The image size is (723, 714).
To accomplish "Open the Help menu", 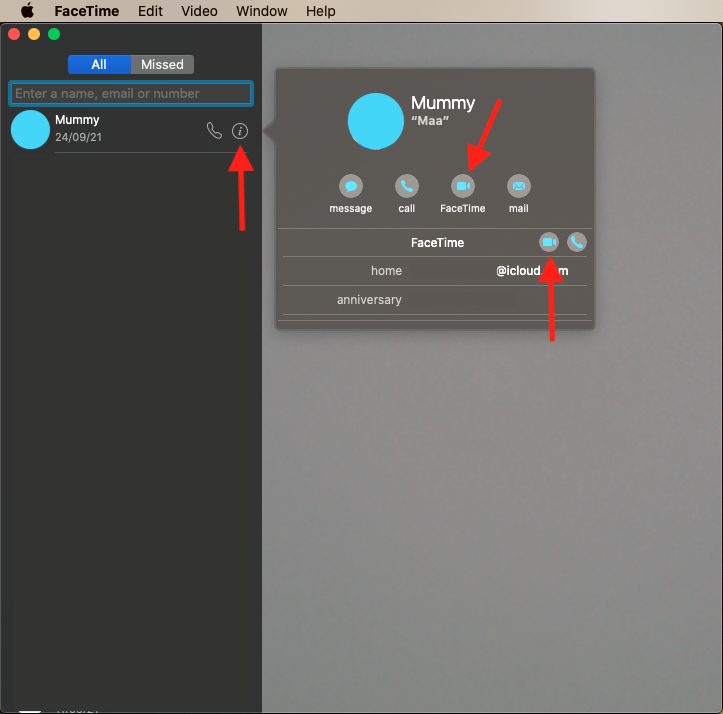I will tap(320, 11).
